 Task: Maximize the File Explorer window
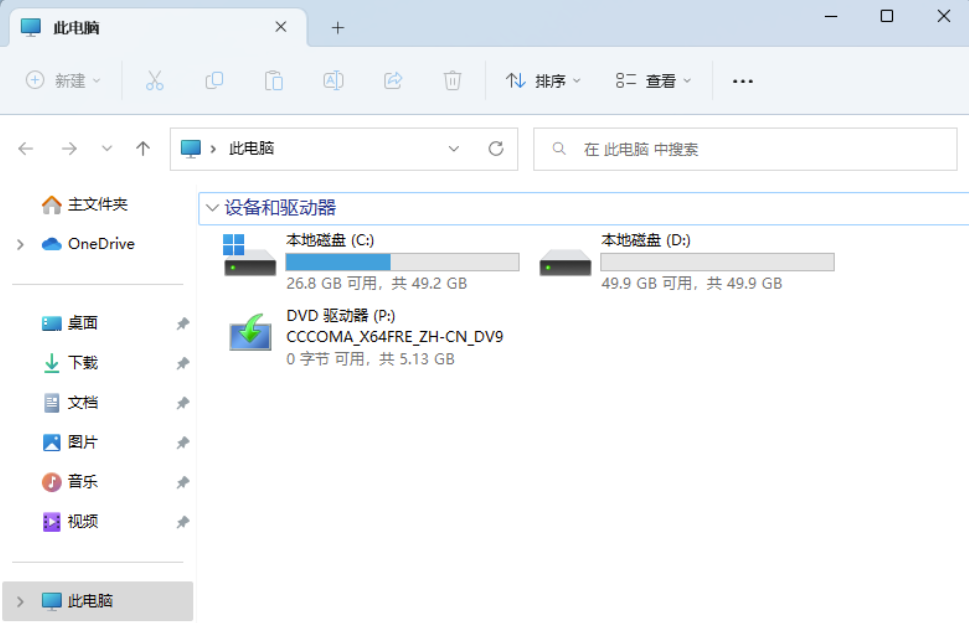(x=887, y=17)
